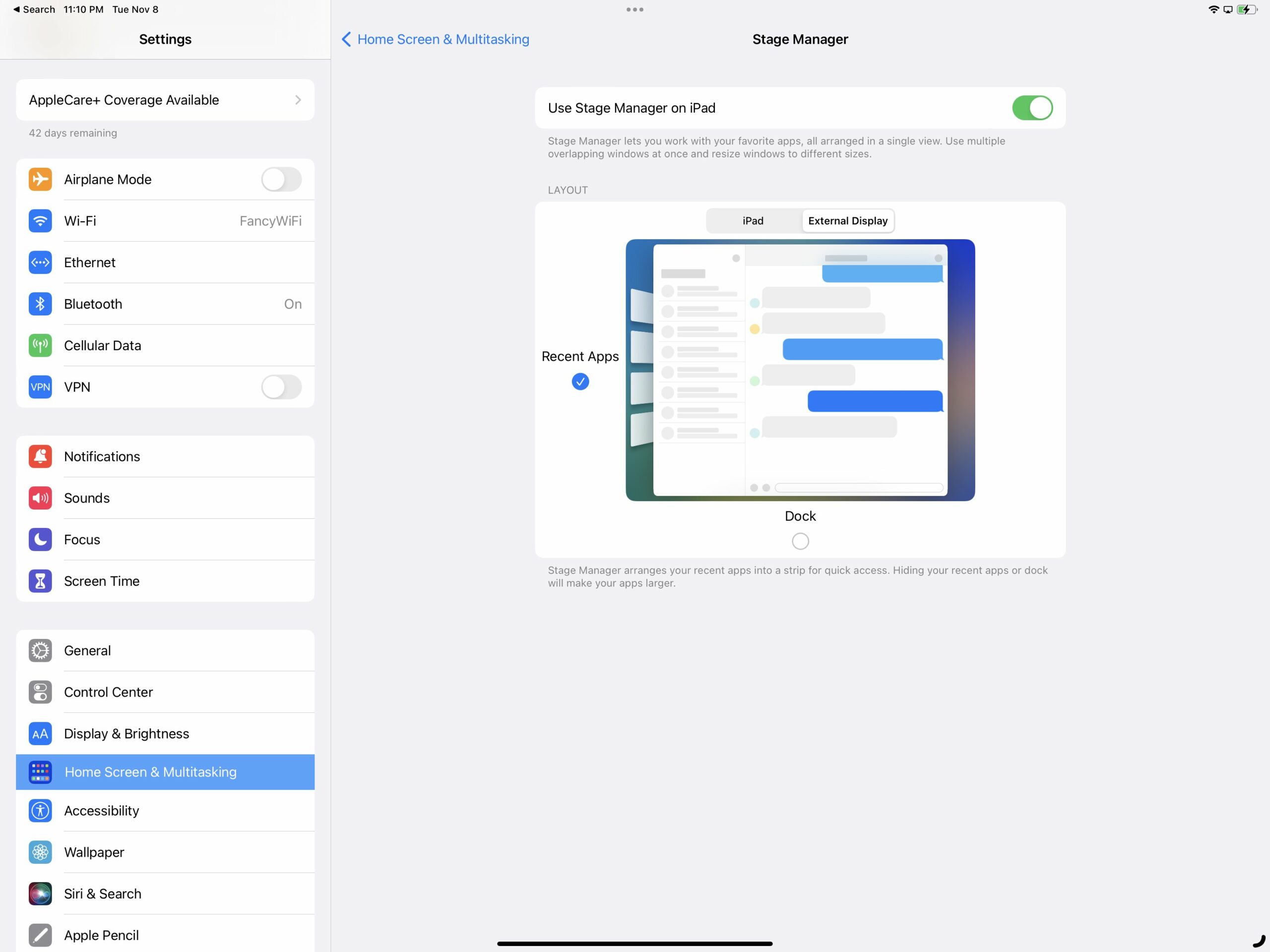
Task: Toggle Airplane Mode switch
Action: click(x=281, y=179)
